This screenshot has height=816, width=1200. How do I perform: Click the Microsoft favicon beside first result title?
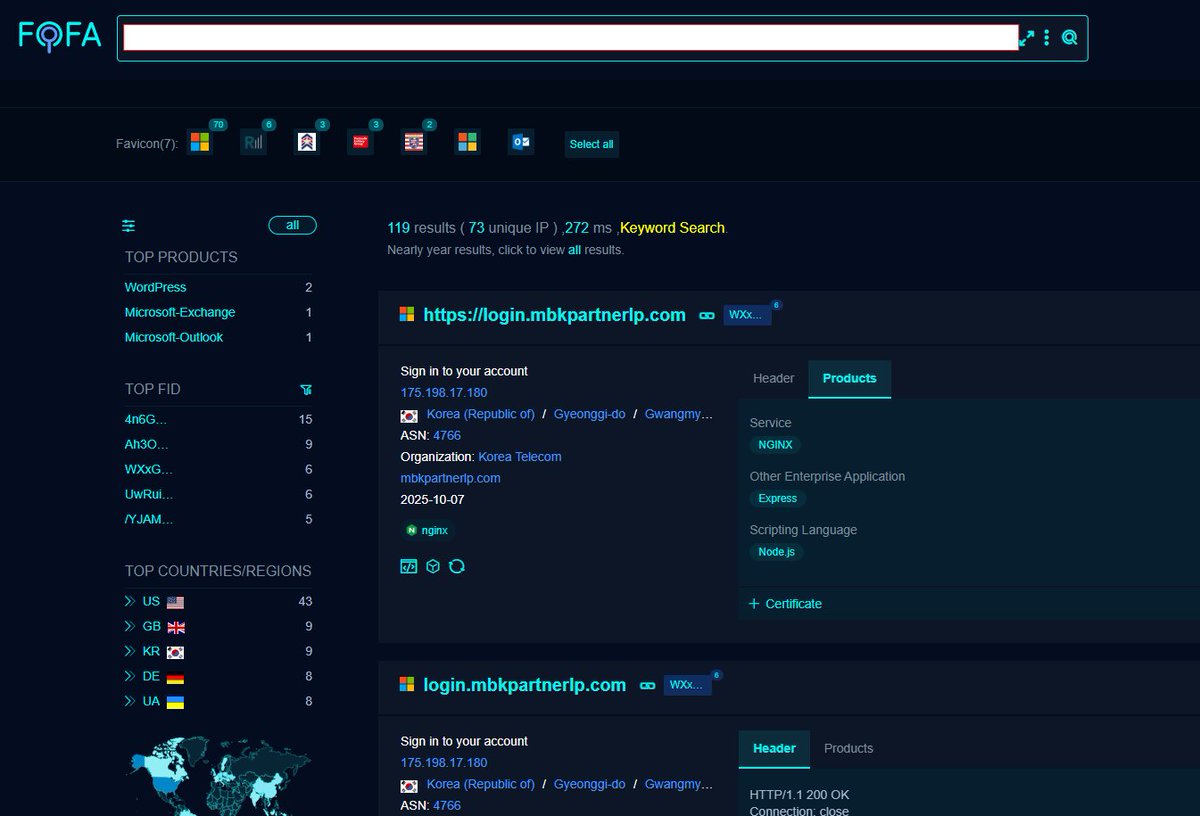point(407,314)
